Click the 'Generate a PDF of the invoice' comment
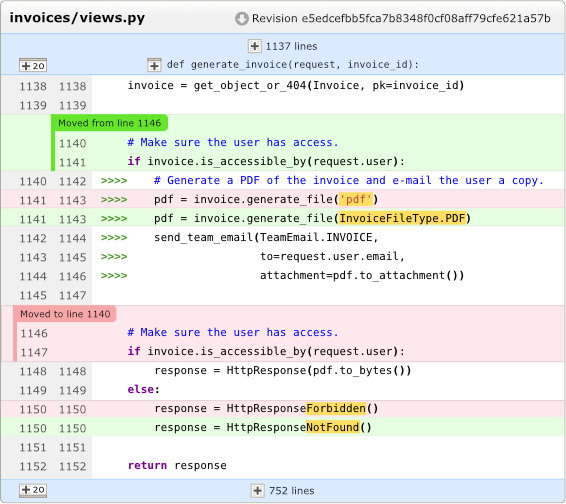This screenshot has height=504, width=566. 348,181
